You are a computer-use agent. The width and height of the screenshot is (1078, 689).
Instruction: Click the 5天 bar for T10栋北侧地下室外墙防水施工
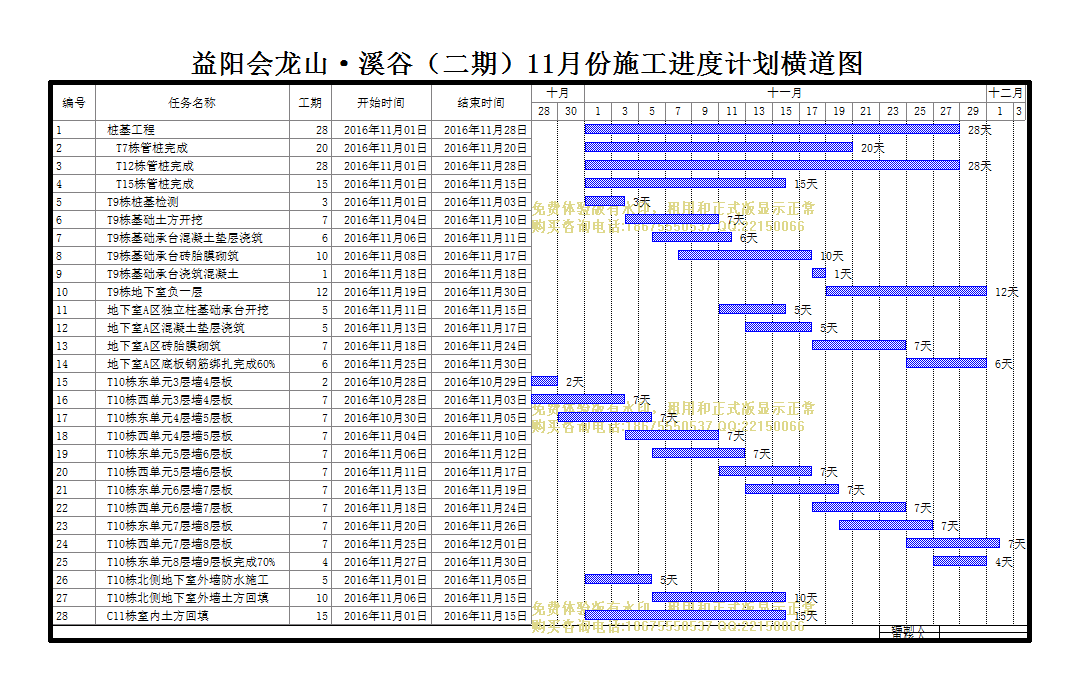coord(618,579)
